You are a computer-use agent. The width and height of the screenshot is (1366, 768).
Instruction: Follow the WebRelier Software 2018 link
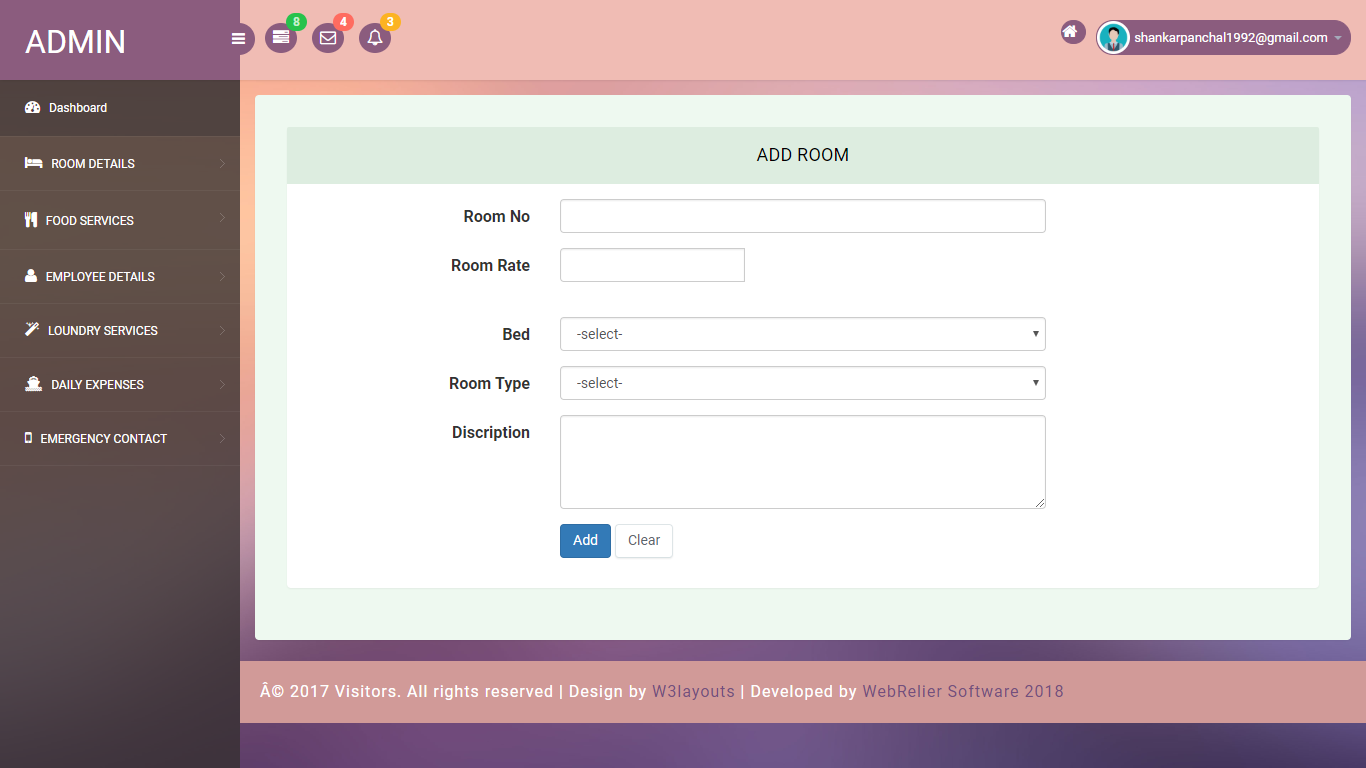[x=963, y=692]
